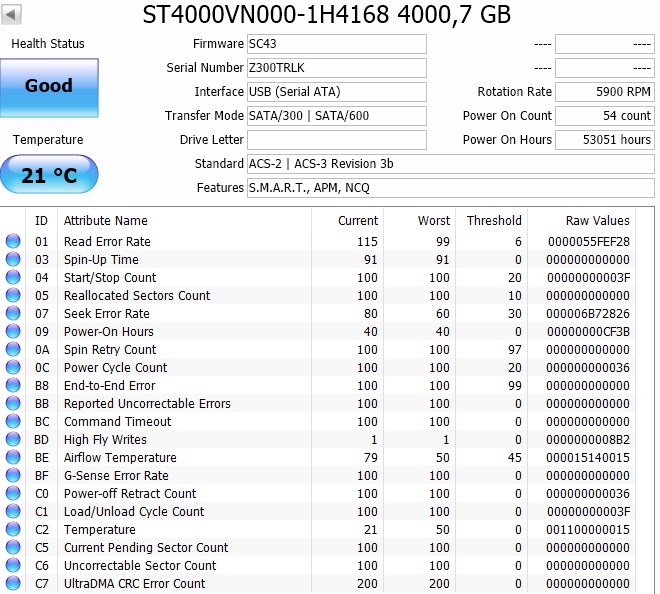660x594 pixels.
Task: Click current value 115 for Read Error Rate
Action: tap(367, 242)
